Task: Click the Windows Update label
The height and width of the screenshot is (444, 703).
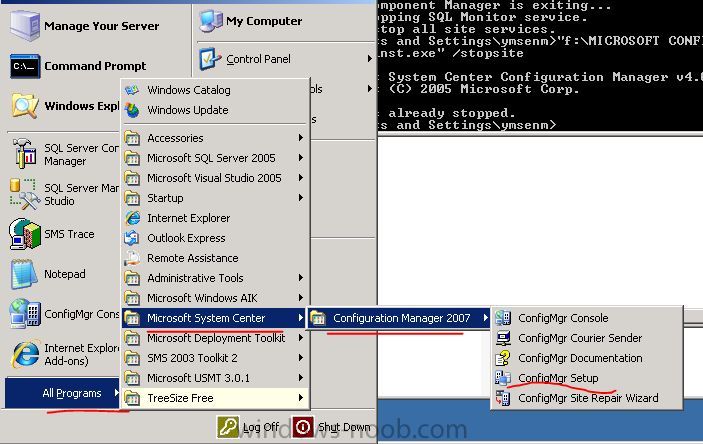Action: click(188, 110)
